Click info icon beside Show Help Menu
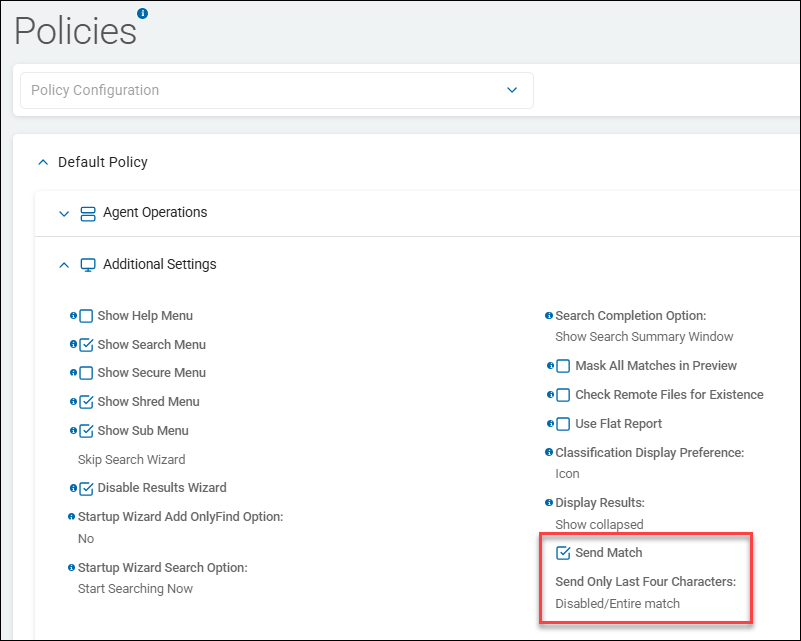The image size is (801, 641). [73, 316]
